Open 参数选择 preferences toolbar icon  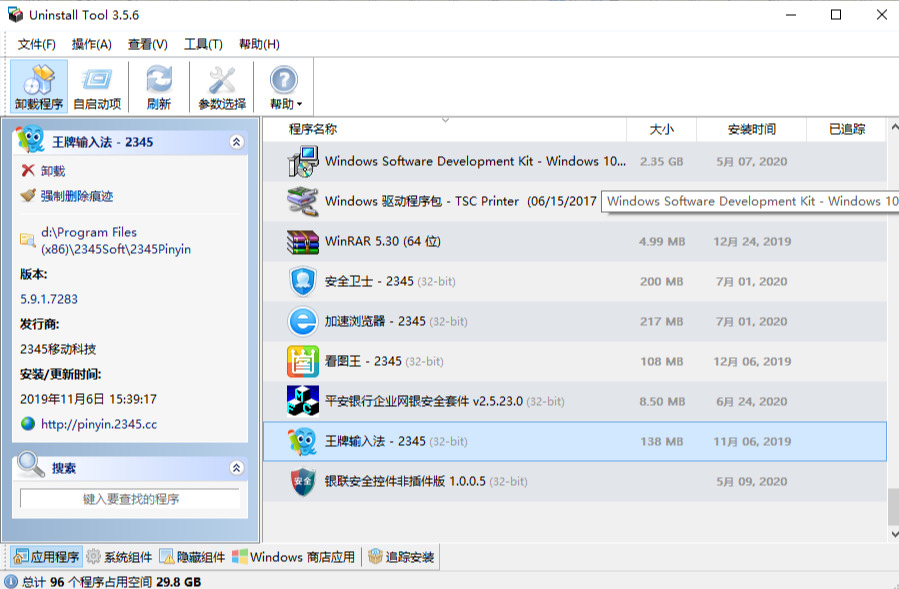pos(222,87)
